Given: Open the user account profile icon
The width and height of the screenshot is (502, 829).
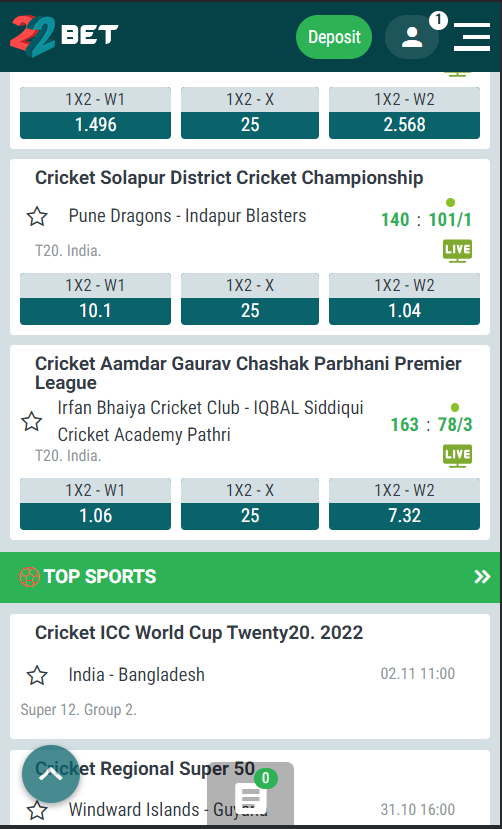Looking at the screenshot, I should point(412,37).
